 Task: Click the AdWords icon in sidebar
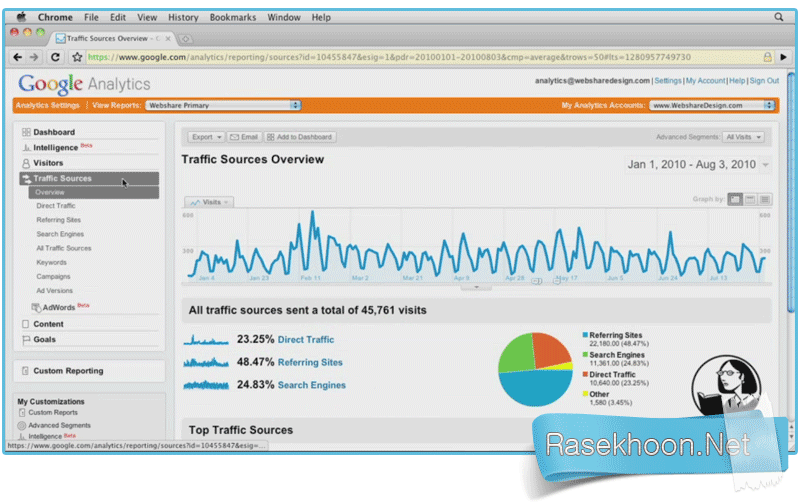coord(36,307)
